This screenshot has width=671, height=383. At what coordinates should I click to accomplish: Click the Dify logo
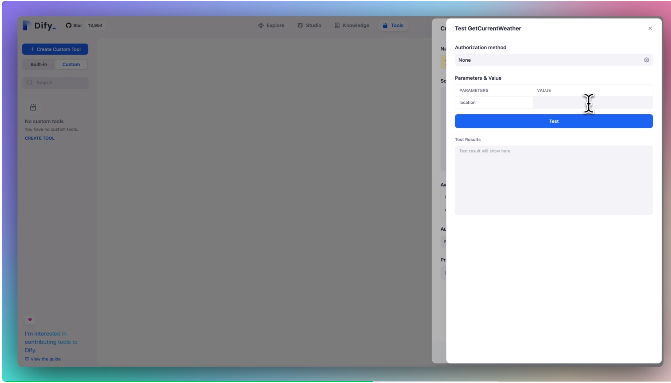point(39,25)
